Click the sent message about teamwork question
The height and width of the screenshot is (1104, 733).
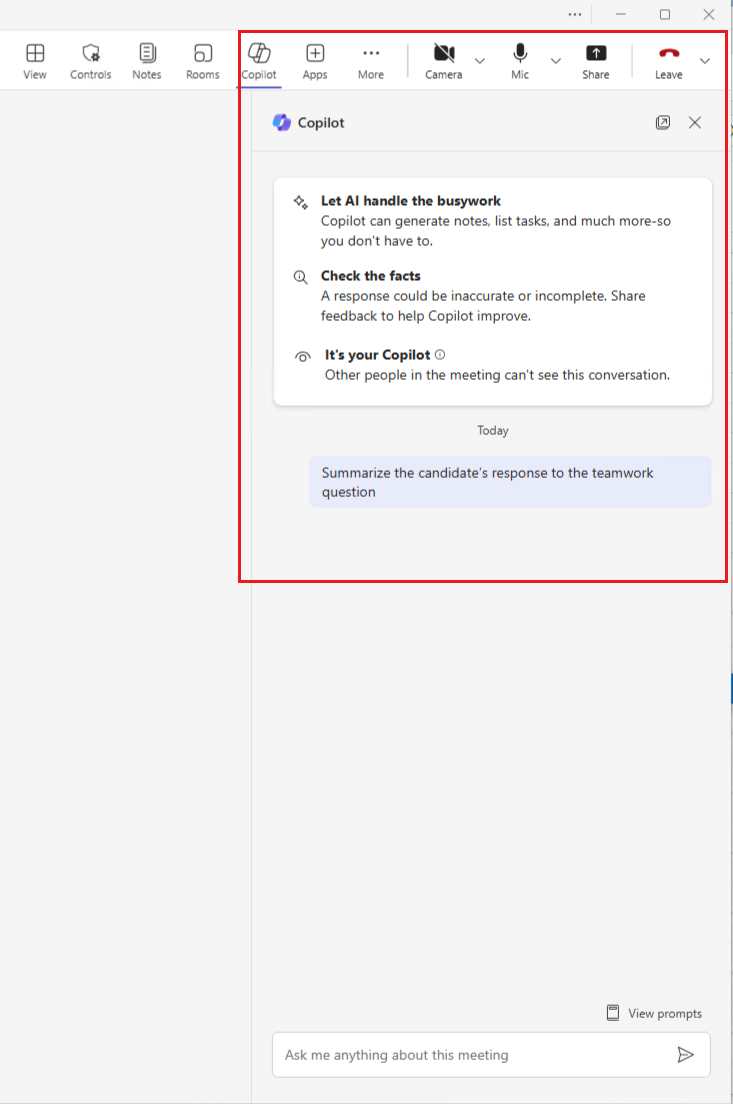(510, 482)
